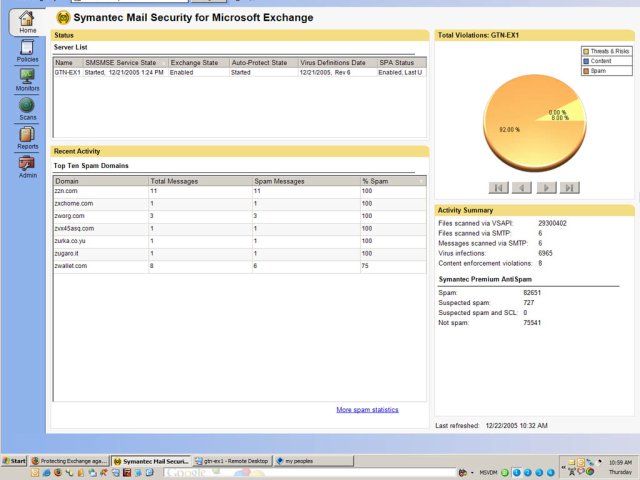Open the Home view in sidebar

[x=27, y=22]
